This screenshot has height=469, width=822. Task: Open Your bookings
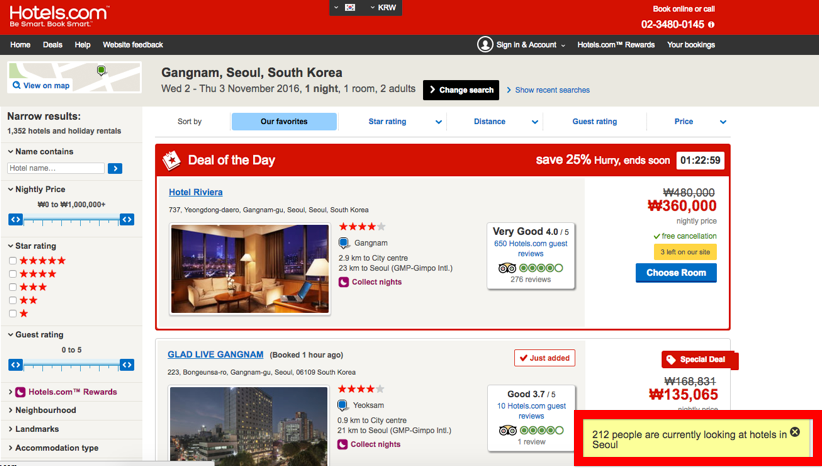point(691,45)
